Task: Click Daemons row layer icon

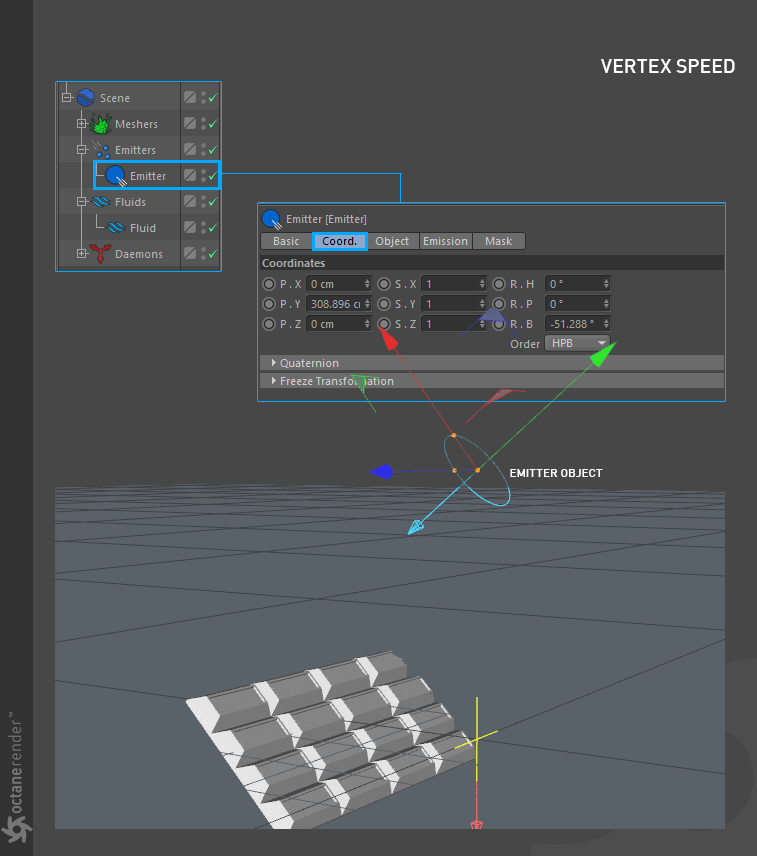Action: pos(189,253)
